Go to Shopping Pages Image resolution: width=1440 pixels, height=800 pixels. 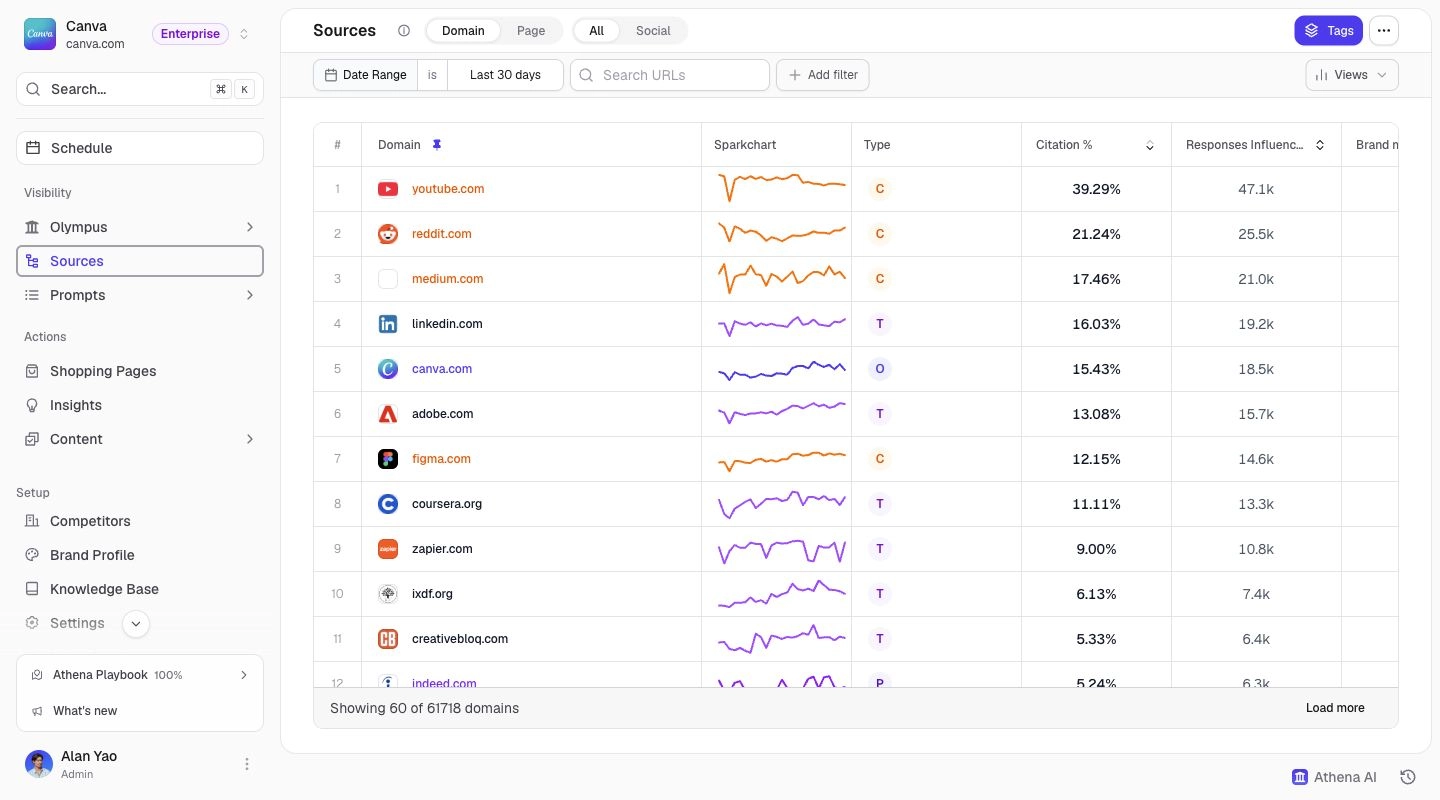coord(140,371)
